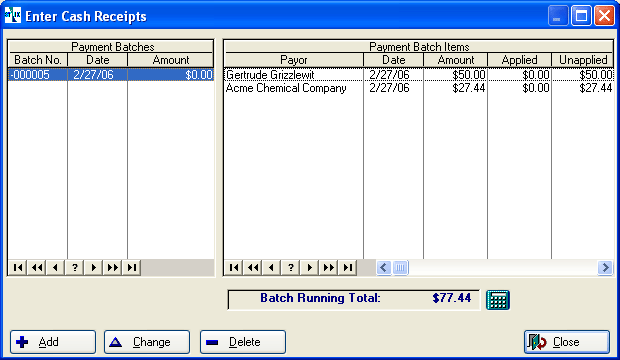Click the horizontal scrollbar thumb in batch items

tap(400, 268)
